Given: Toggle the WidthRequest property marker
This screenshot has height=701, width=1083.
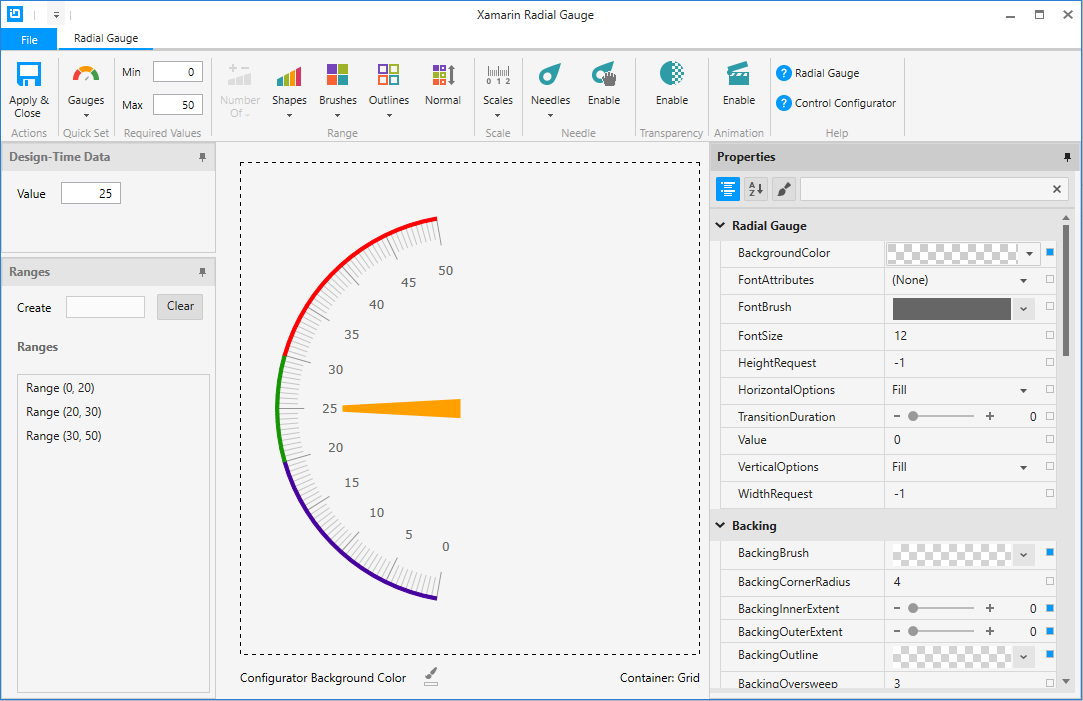Looking at the screenshot, I should pyautogui.click(x=1050, y=493).
